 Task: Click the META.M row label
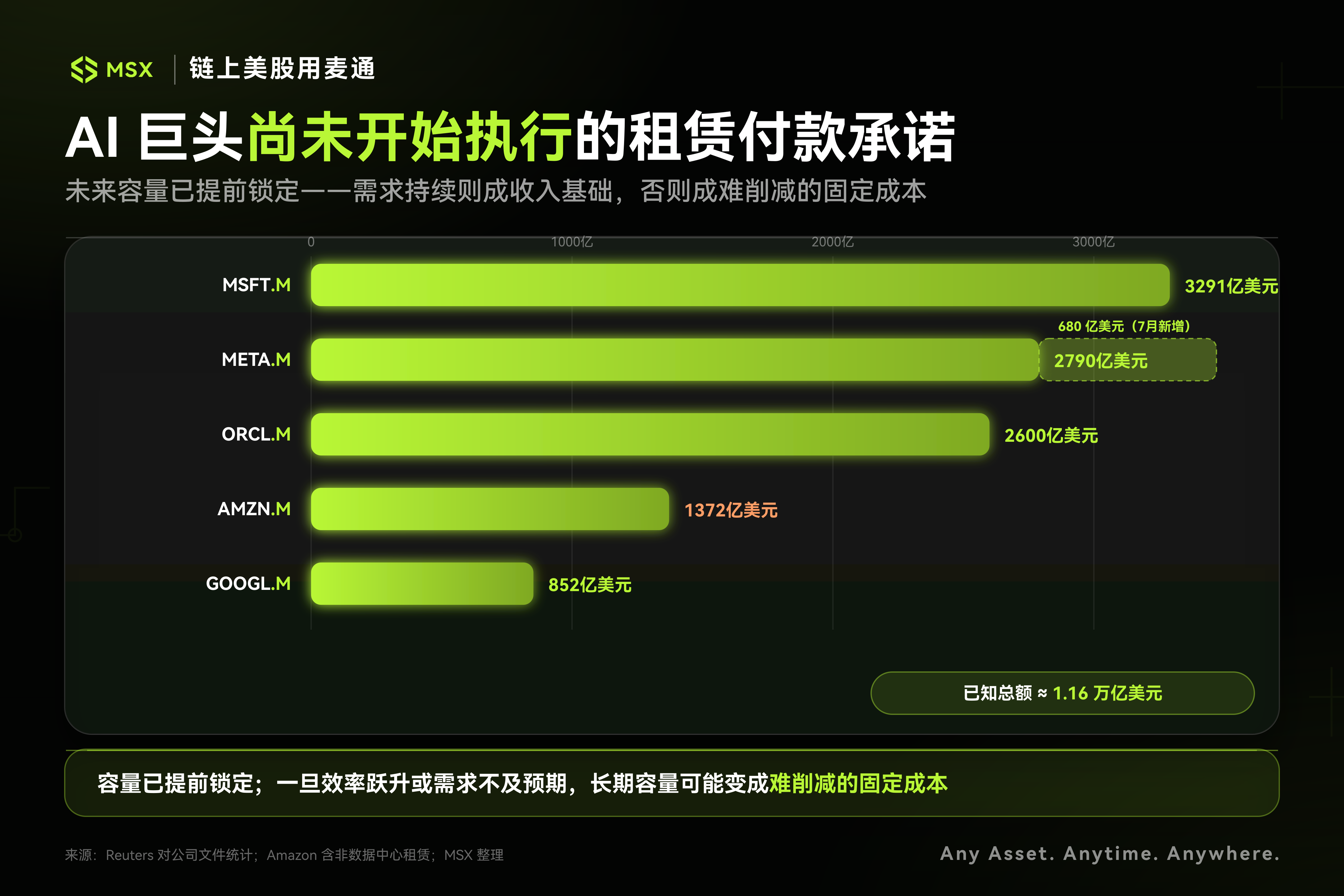point(256,359)
